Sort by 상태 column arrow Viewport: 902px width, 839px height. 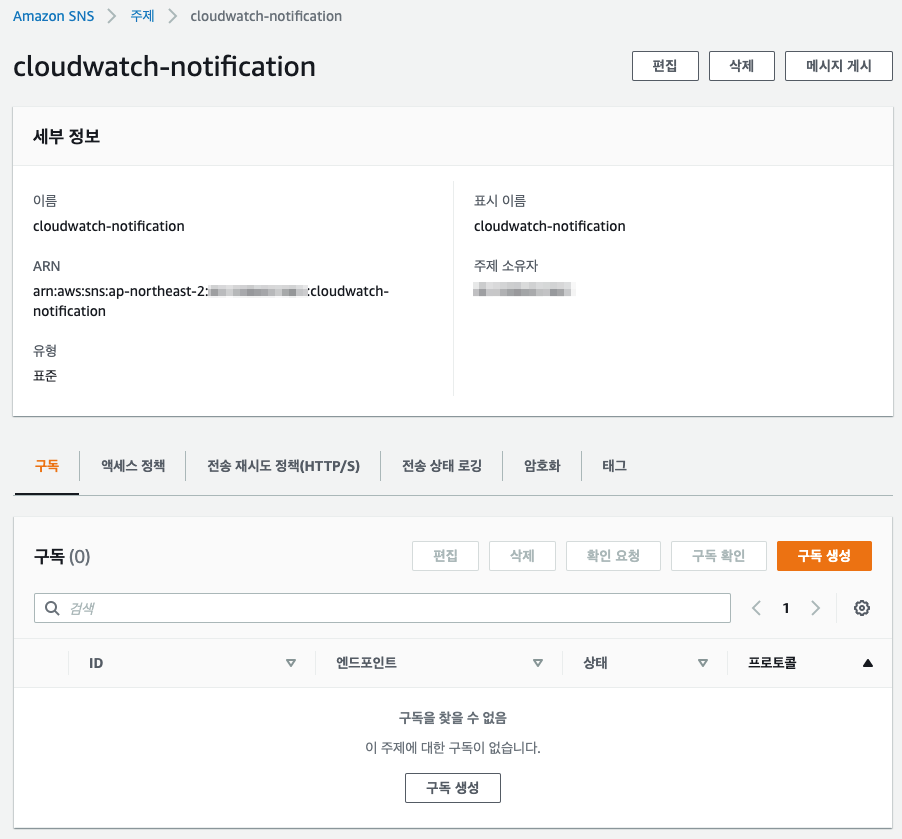pyautogui.click(x=702, y=663)
